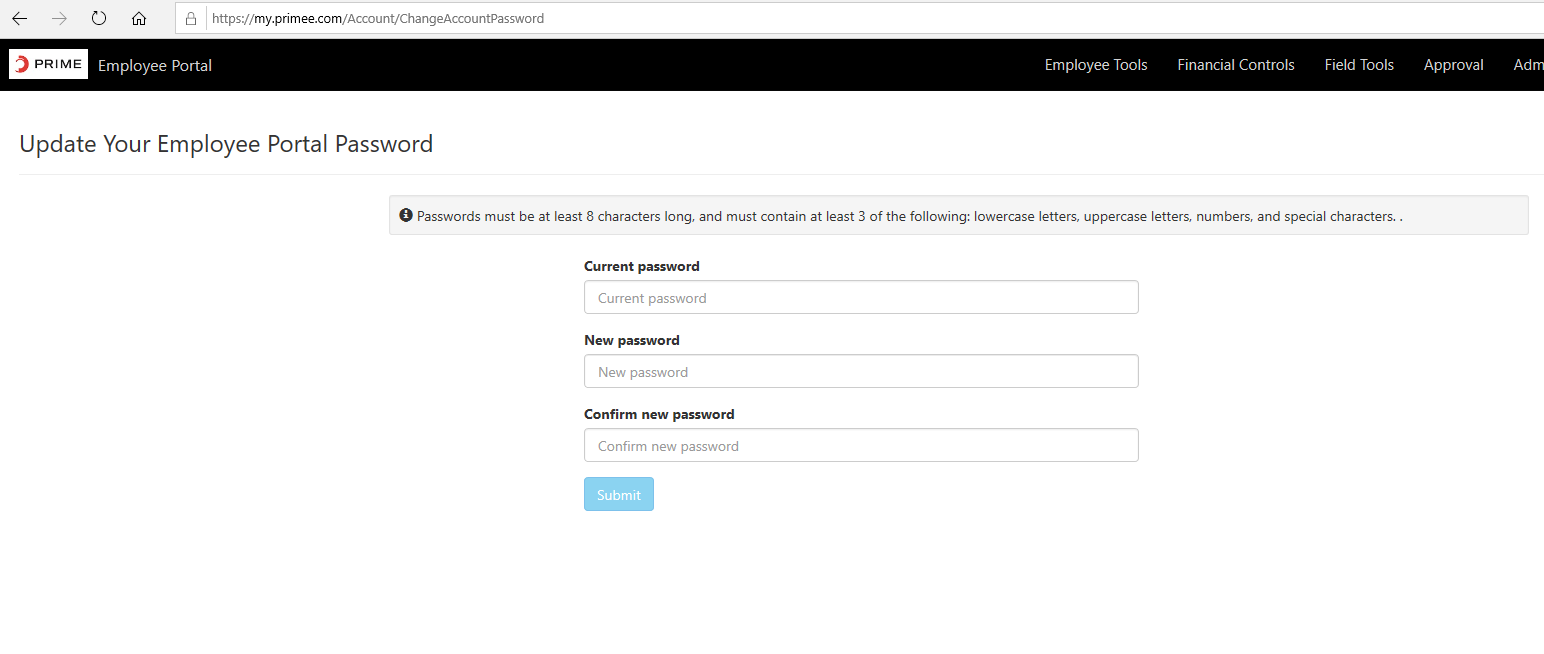
Task: Open the Approval menu
Action: 1453,65
